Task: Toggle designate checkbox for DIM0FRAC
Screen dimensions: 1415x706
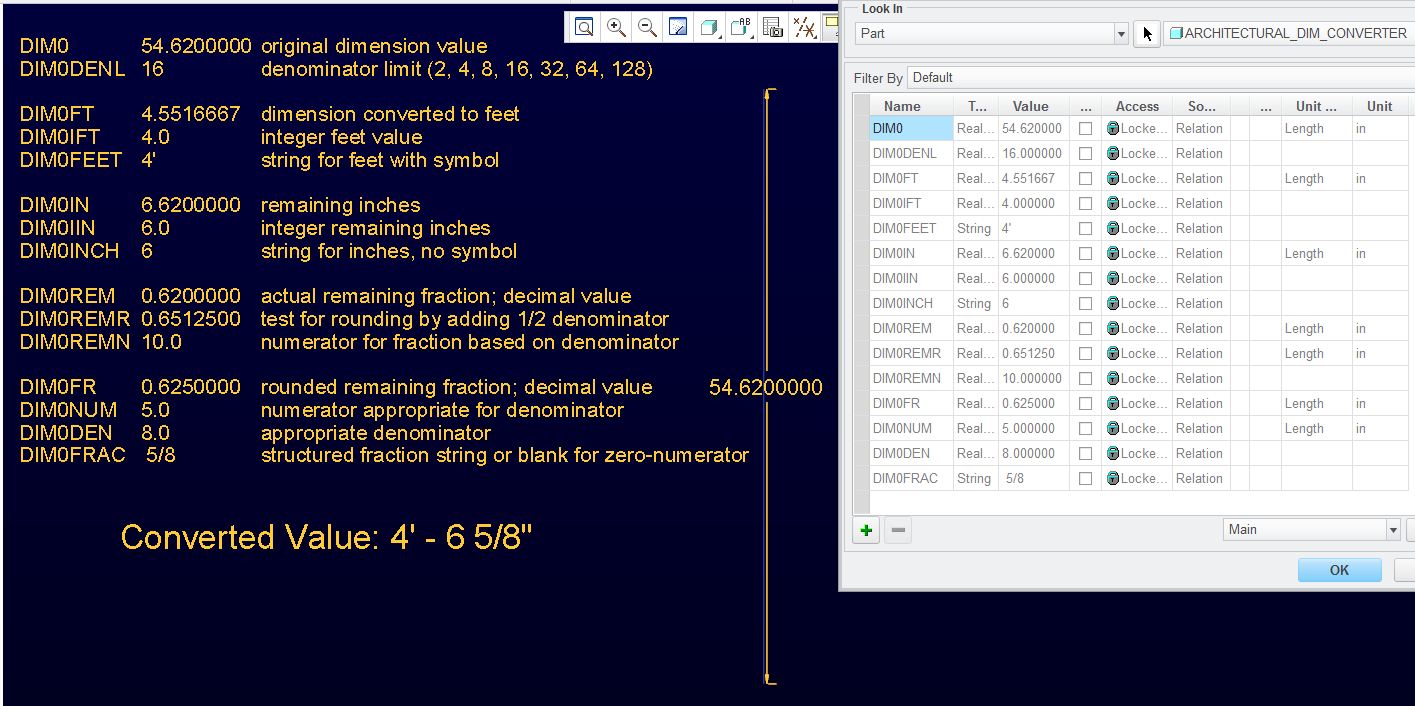Action: [x=1085, y=478]
